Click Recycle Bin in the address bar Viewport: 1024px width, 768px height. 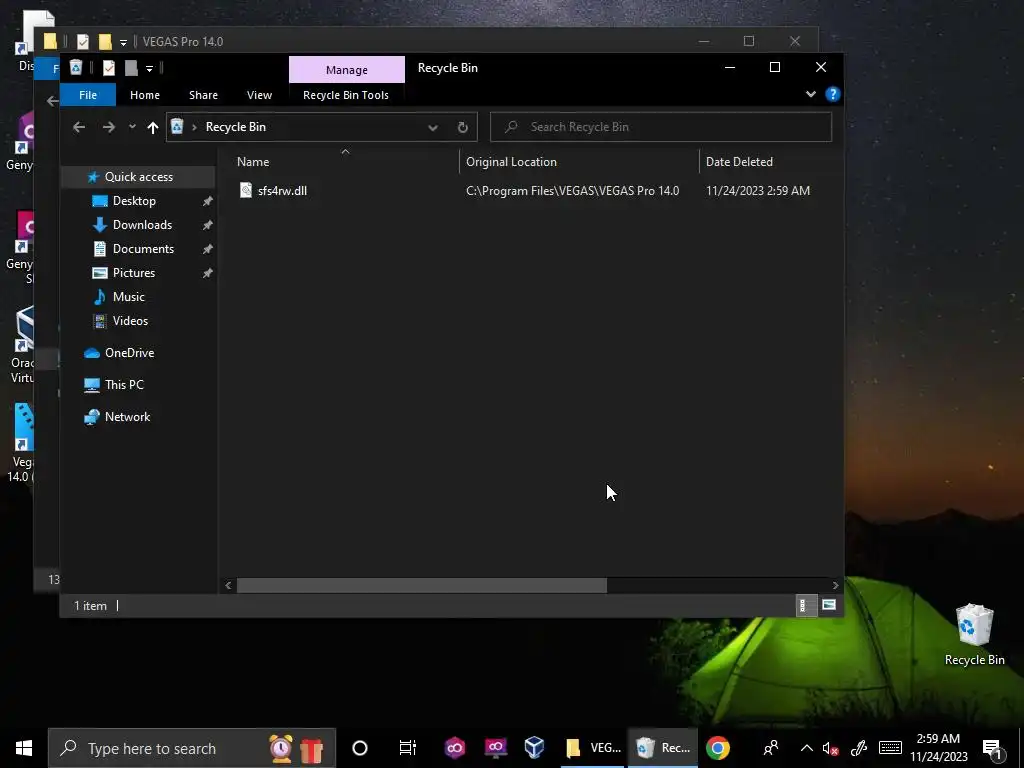click(x=236, y=127)
